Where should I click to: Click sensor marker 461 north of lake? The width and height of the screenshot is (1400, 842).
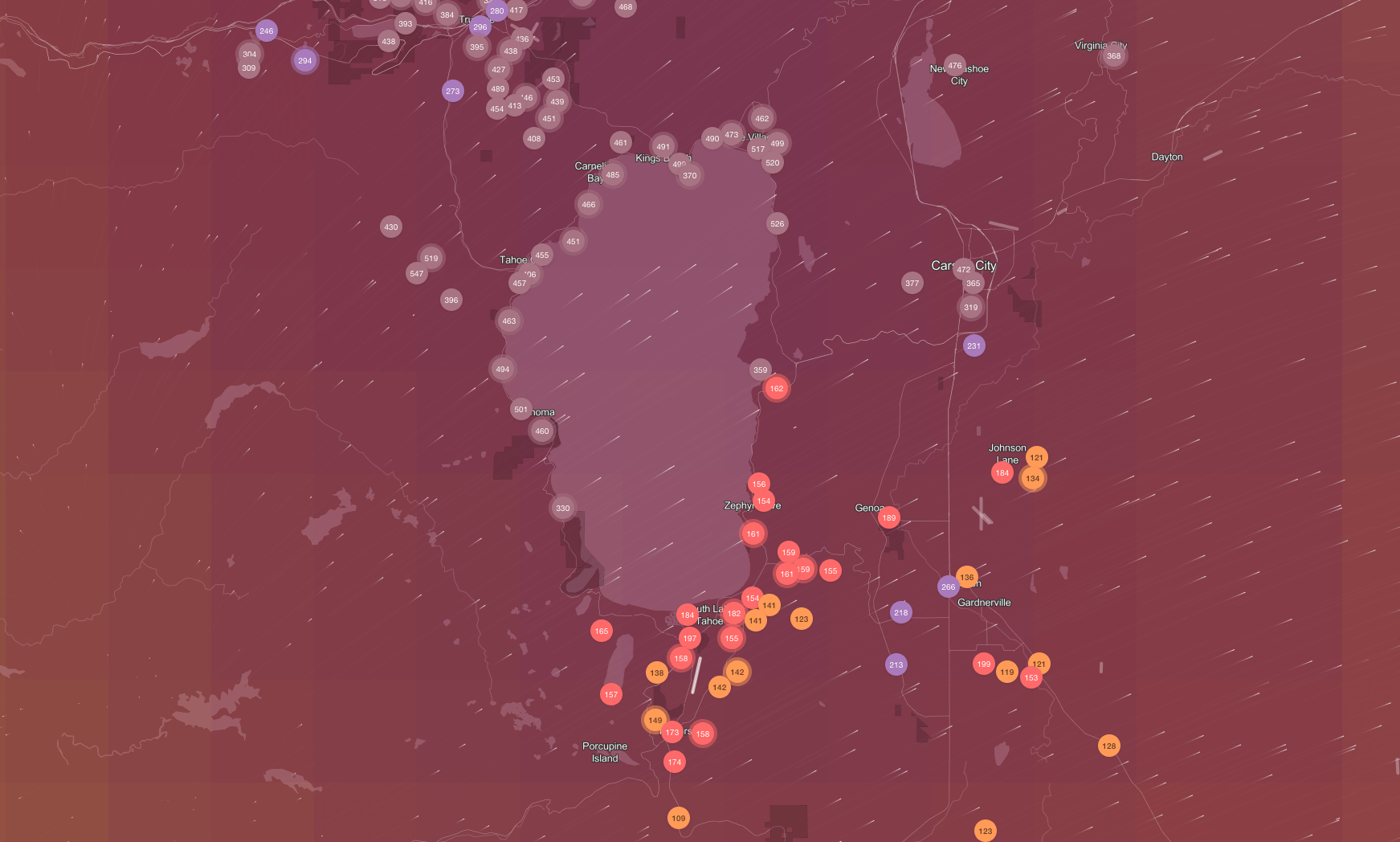coord(621,143)
